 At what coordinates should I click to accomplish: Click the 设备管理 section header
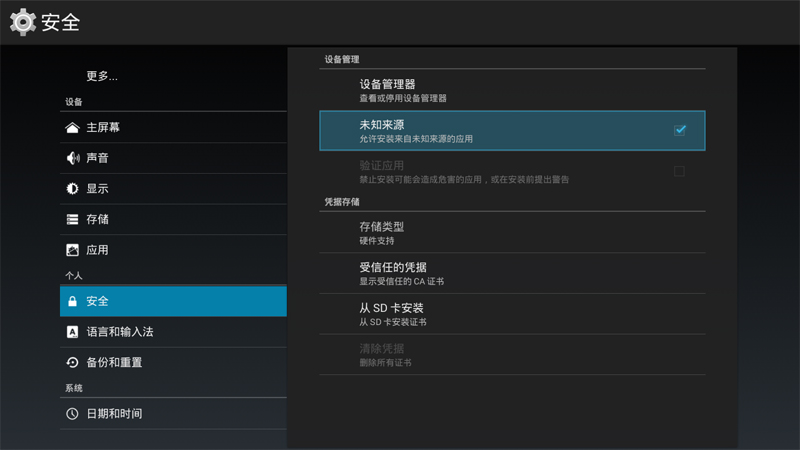[342, 59]
